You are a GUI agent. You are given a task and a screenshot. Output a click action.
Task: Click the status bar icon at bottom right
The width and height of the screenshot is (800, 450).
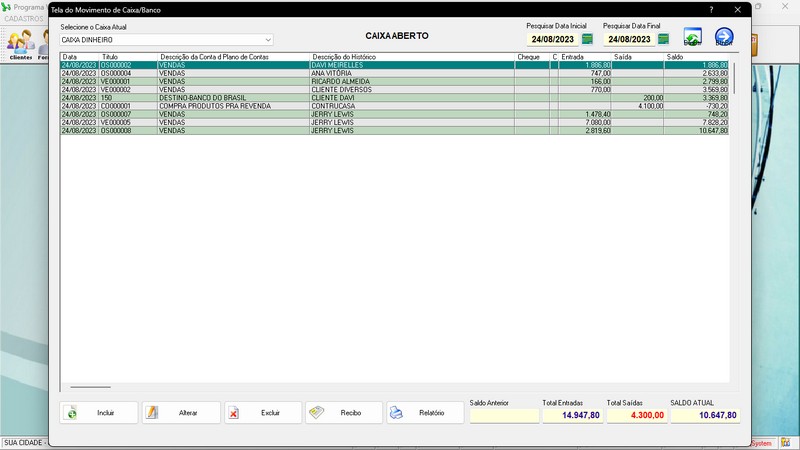coord(785,443)
